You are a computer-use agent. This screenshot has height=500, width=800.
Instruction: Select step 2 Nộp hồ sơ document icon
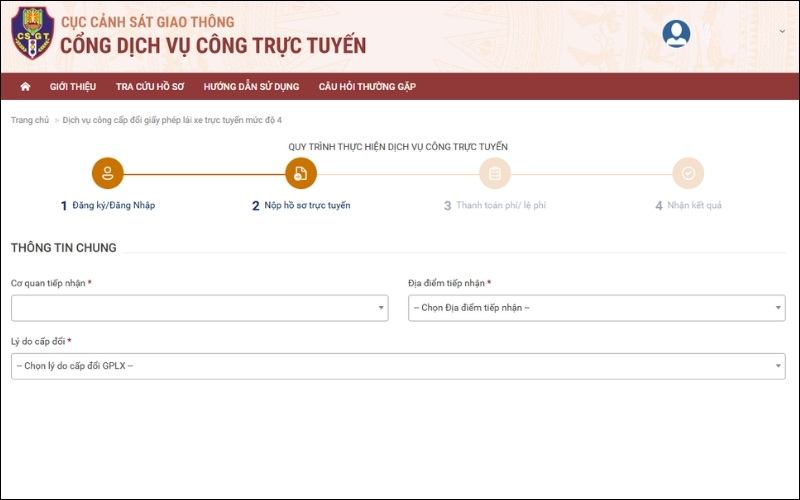point(301,174)
